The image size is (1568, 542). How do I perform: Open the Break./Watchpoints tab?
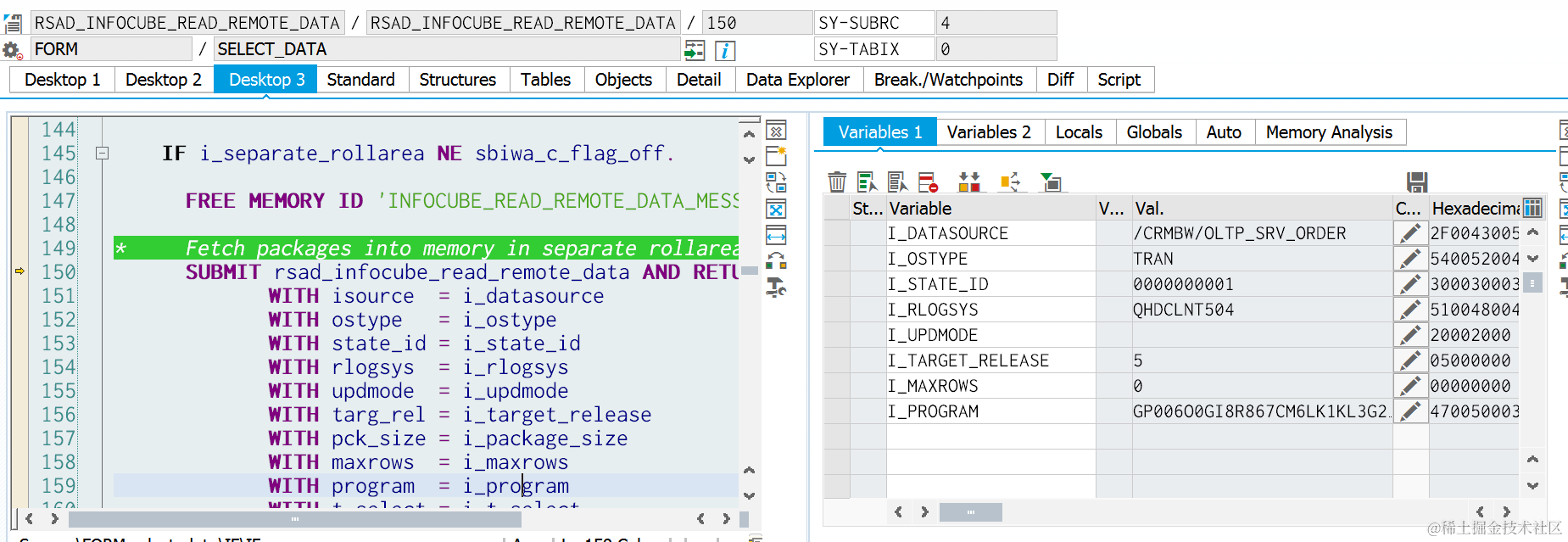pyautogui.click(x=949, y=80)
